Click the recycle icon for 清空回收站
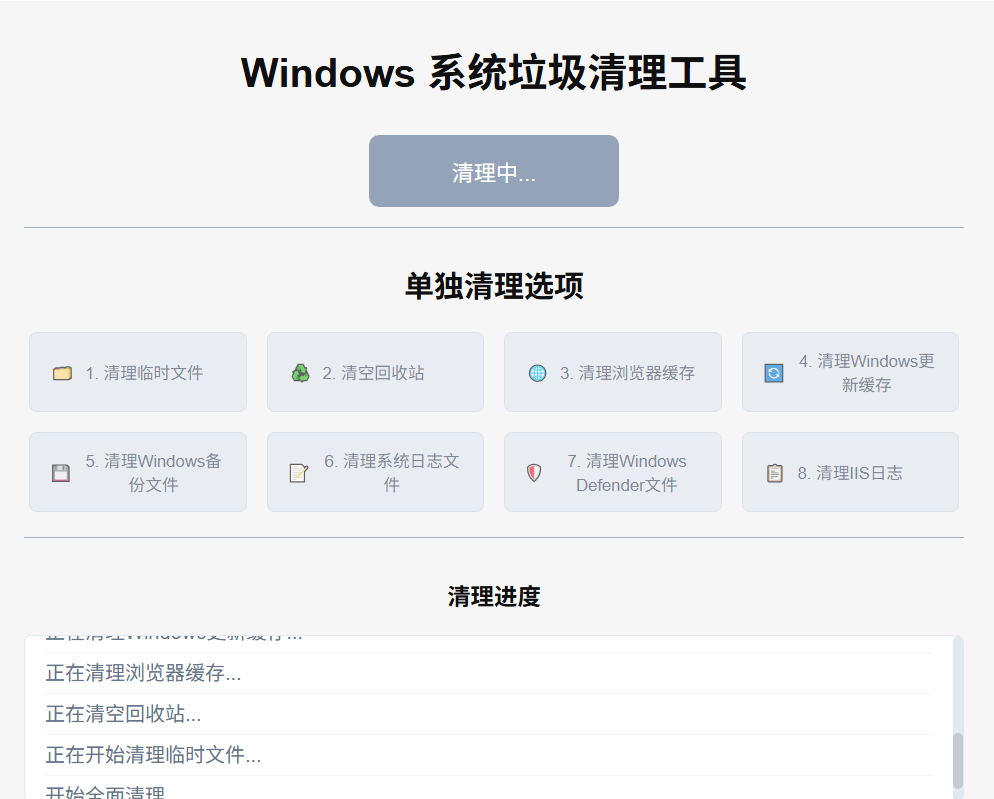 (300, 373)
